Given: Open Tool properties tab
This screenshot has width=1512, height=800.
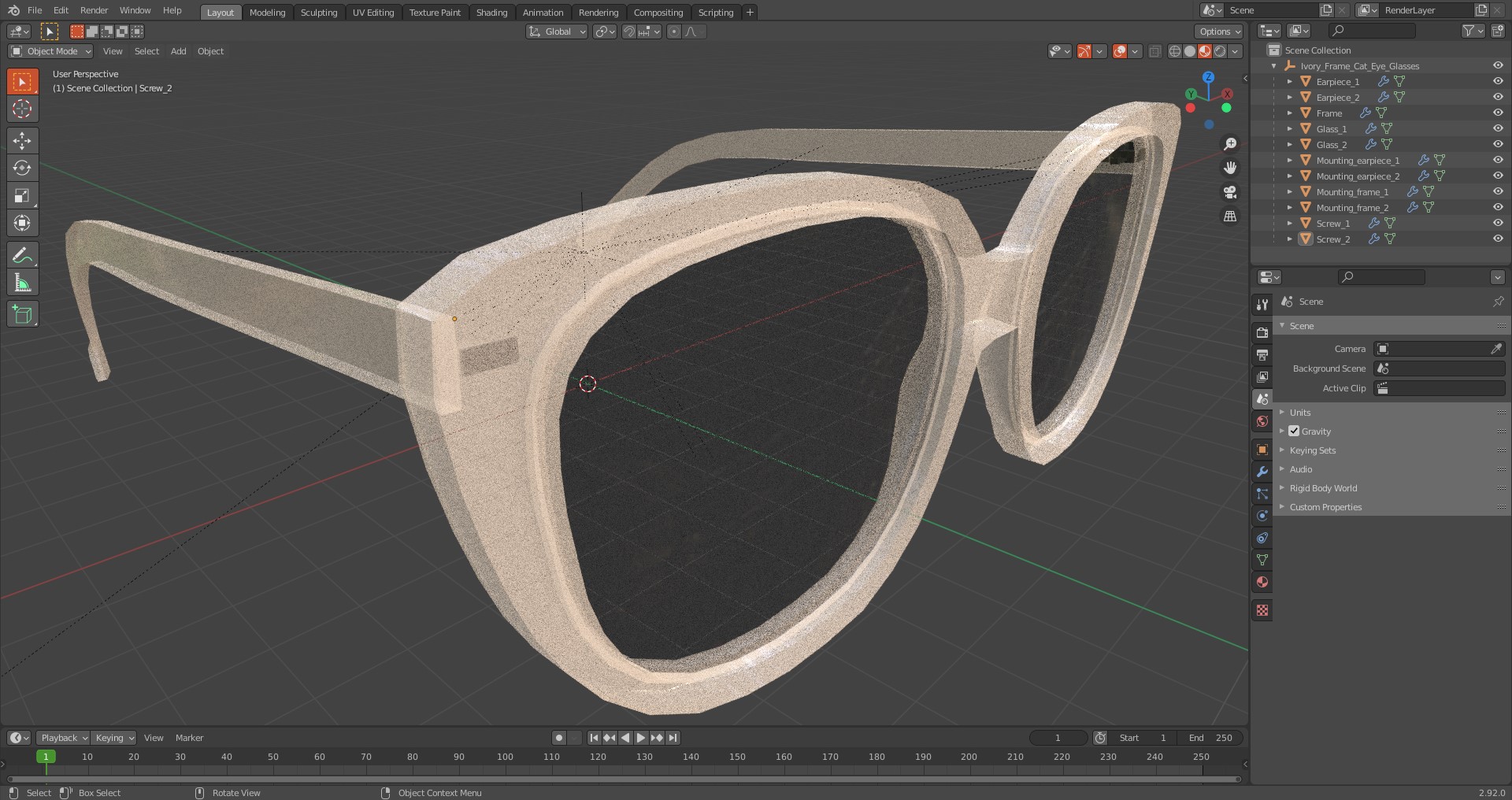Looking at the screenshot, I should [1262, 305].
